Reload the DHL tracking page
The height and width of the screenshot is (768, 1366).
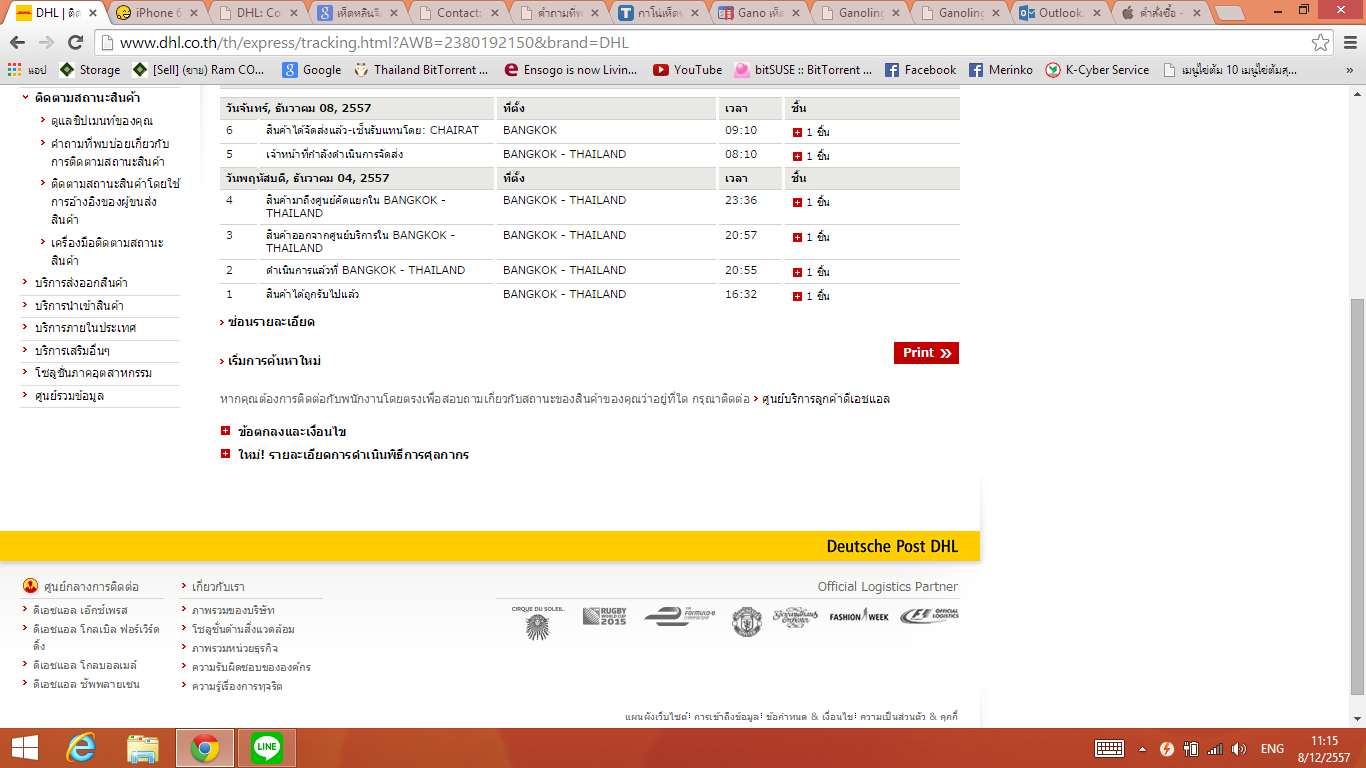pyautogui.click(x=75, y=43)
